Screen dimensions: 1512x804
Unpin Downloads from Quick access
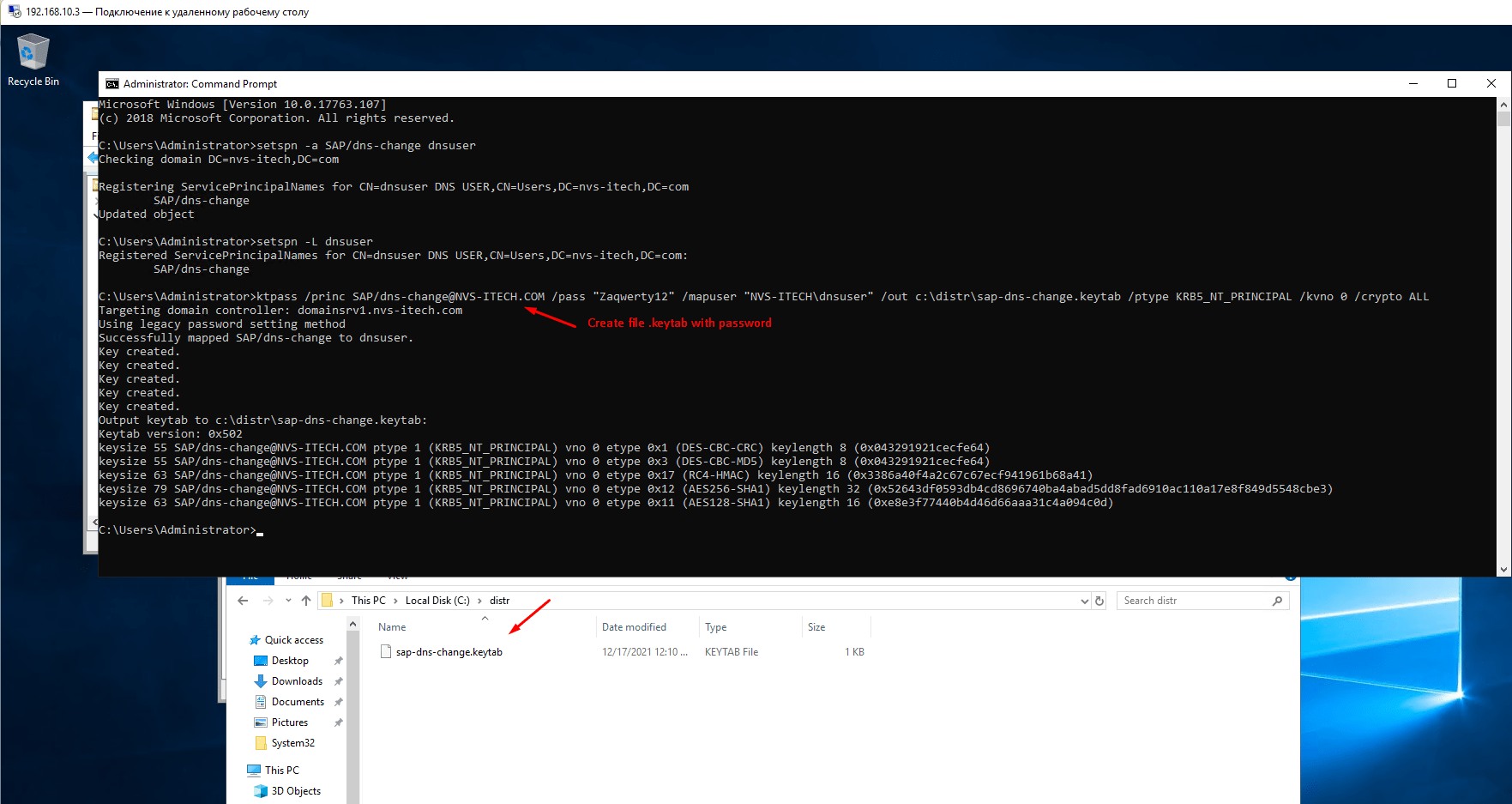click(x=339, y=680)
